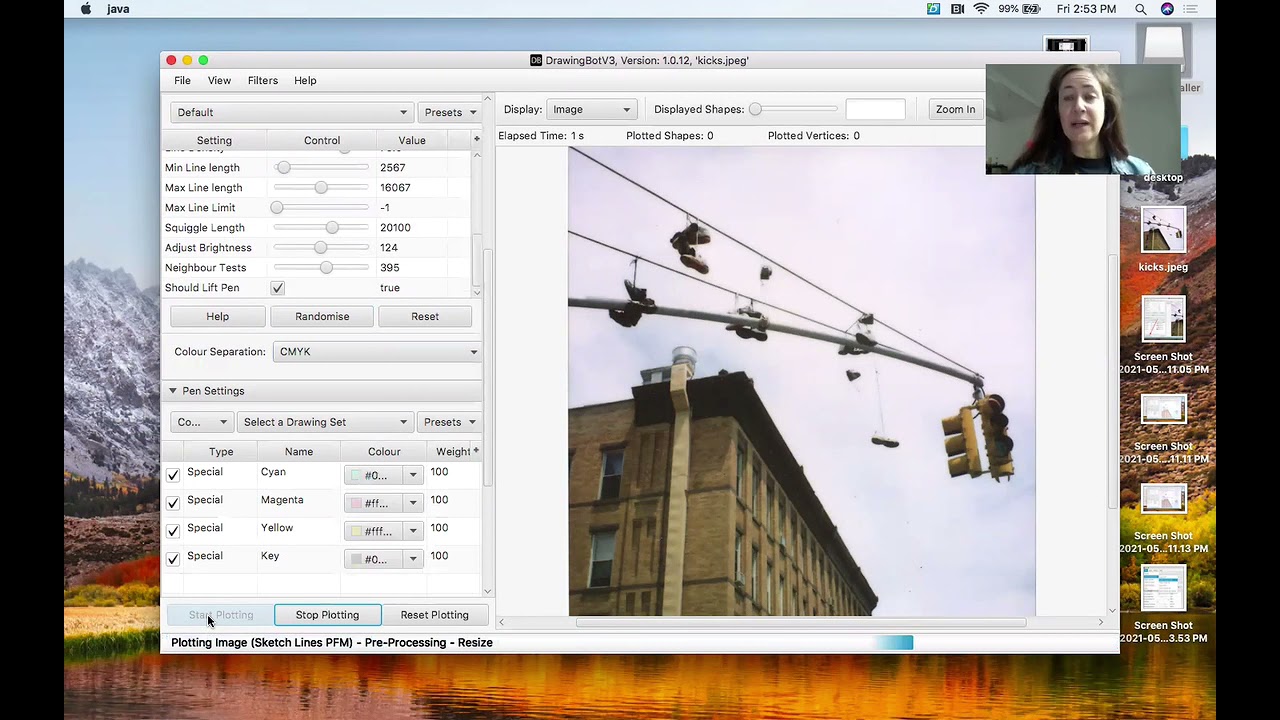Open the Pen Settings Presets dropdown
This screenshot has width=1280, height=720.
[x=450, y=422]
